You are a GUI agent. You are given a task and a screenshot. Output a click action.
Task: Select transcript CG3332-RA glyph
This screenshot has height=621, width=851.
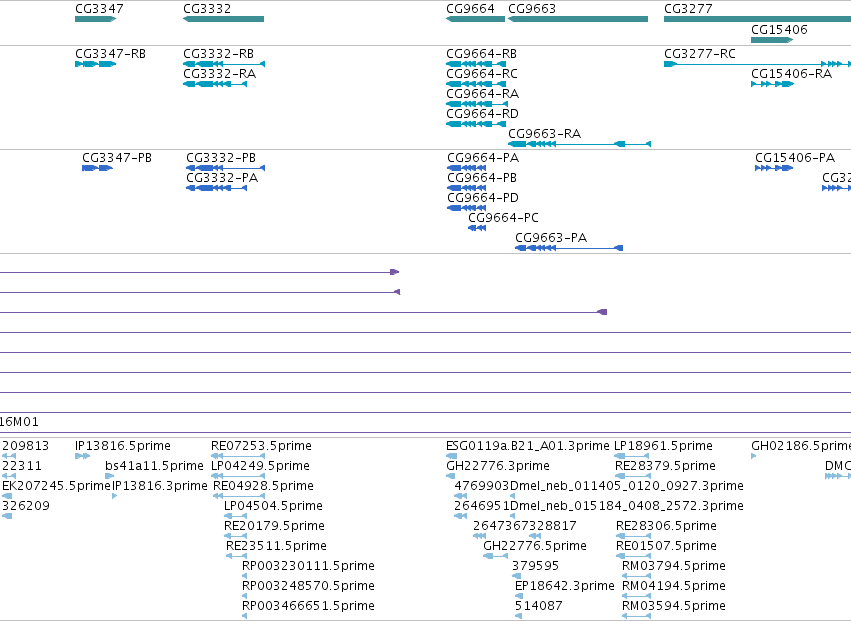(215, 84)
